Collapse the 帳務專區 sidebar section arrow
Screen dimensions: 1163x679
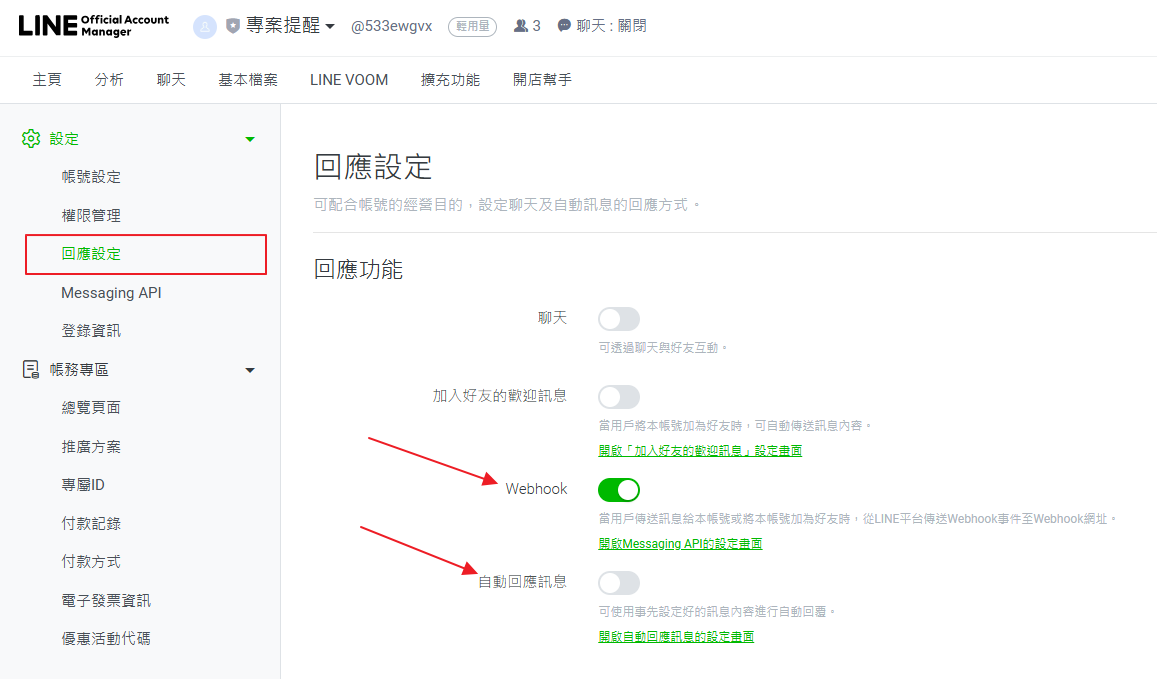click(250, 370)
